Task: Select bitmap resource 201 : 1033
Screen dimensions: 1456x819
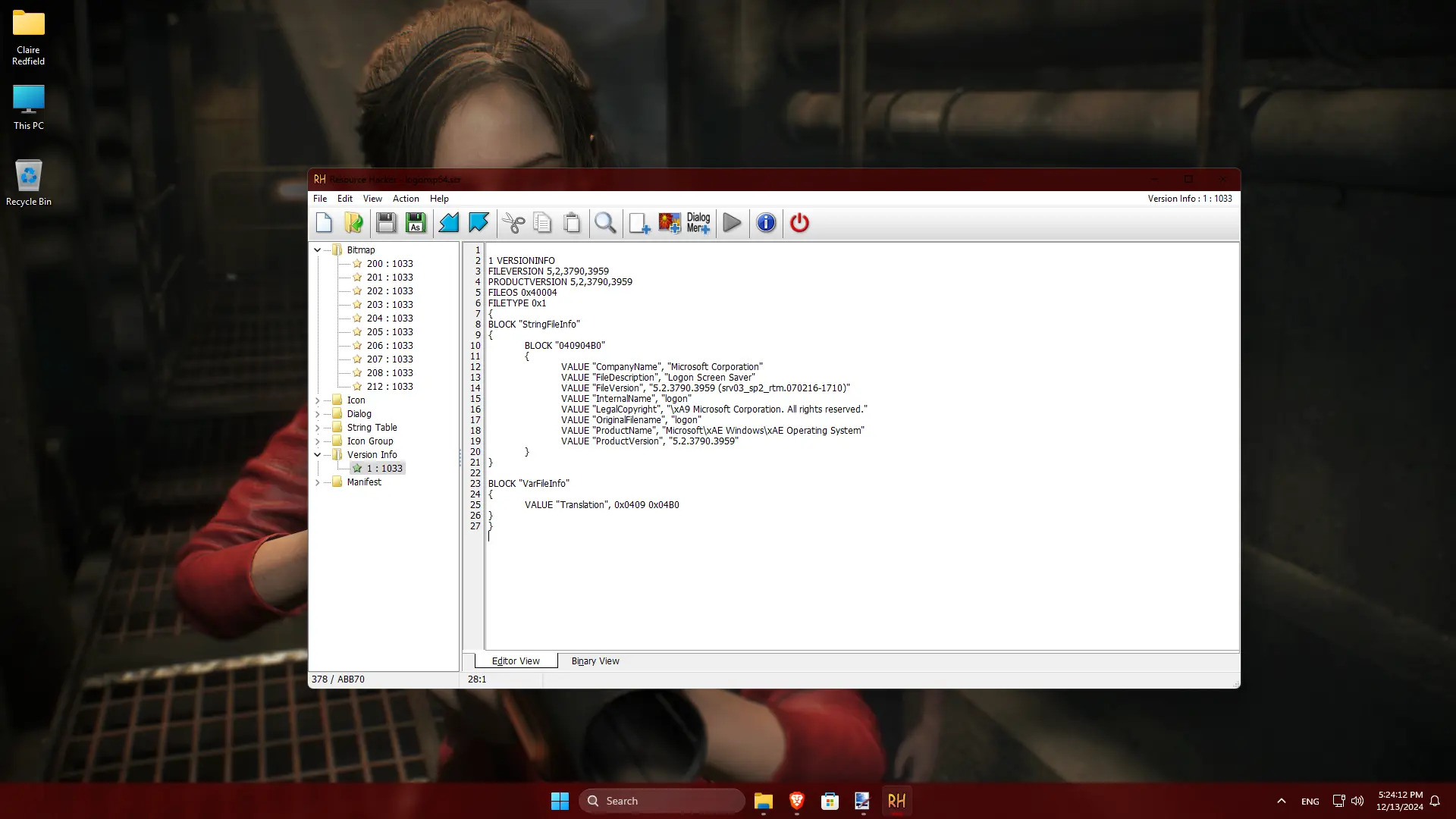Action: tap(390, 278)
